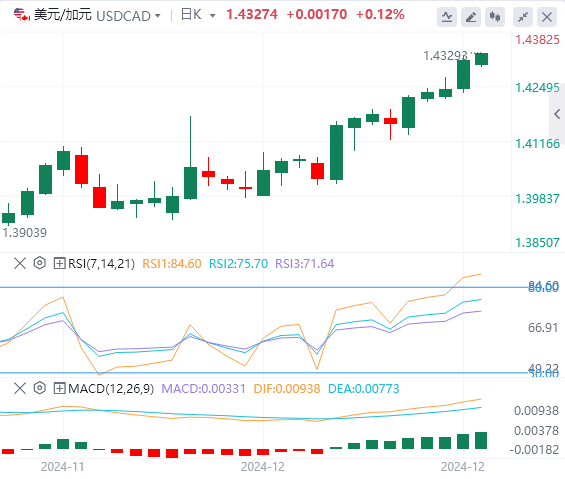Image resolution: width=565 pixels, height=479 pixels.
Task: Click the 2024-11 date axis marker
Action: 63,467
